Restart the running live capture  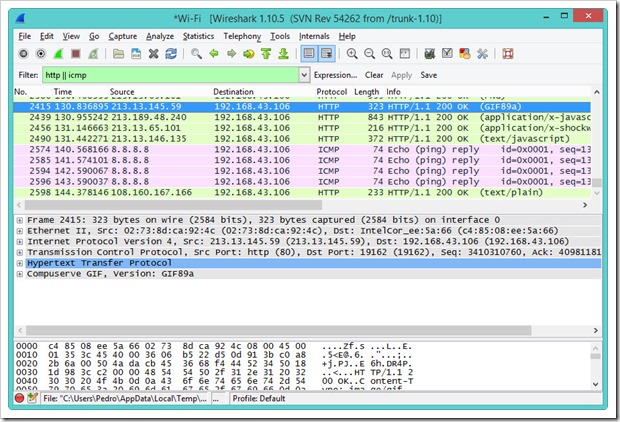click(93, 53)
